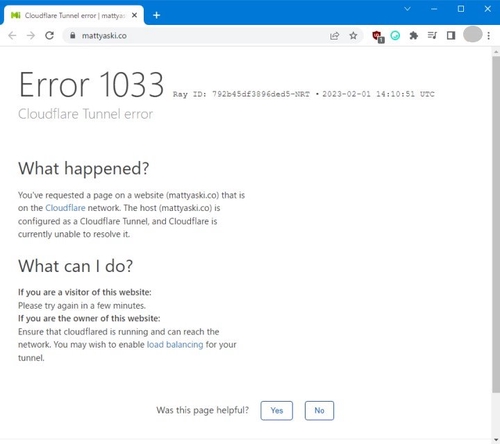Viewport: 500px width, 444px height.
Task: Open the media controls playlist icon
Action: point(432,35)
